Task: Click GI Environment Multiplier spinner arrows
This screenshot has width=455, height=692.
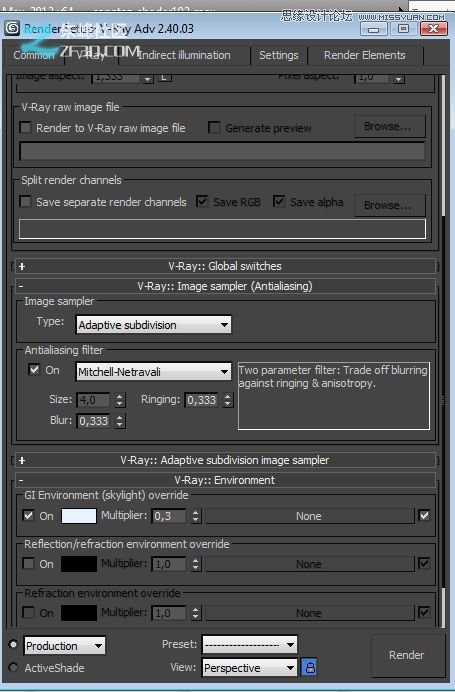Action: pyautogui.click(x=196, y=516)
